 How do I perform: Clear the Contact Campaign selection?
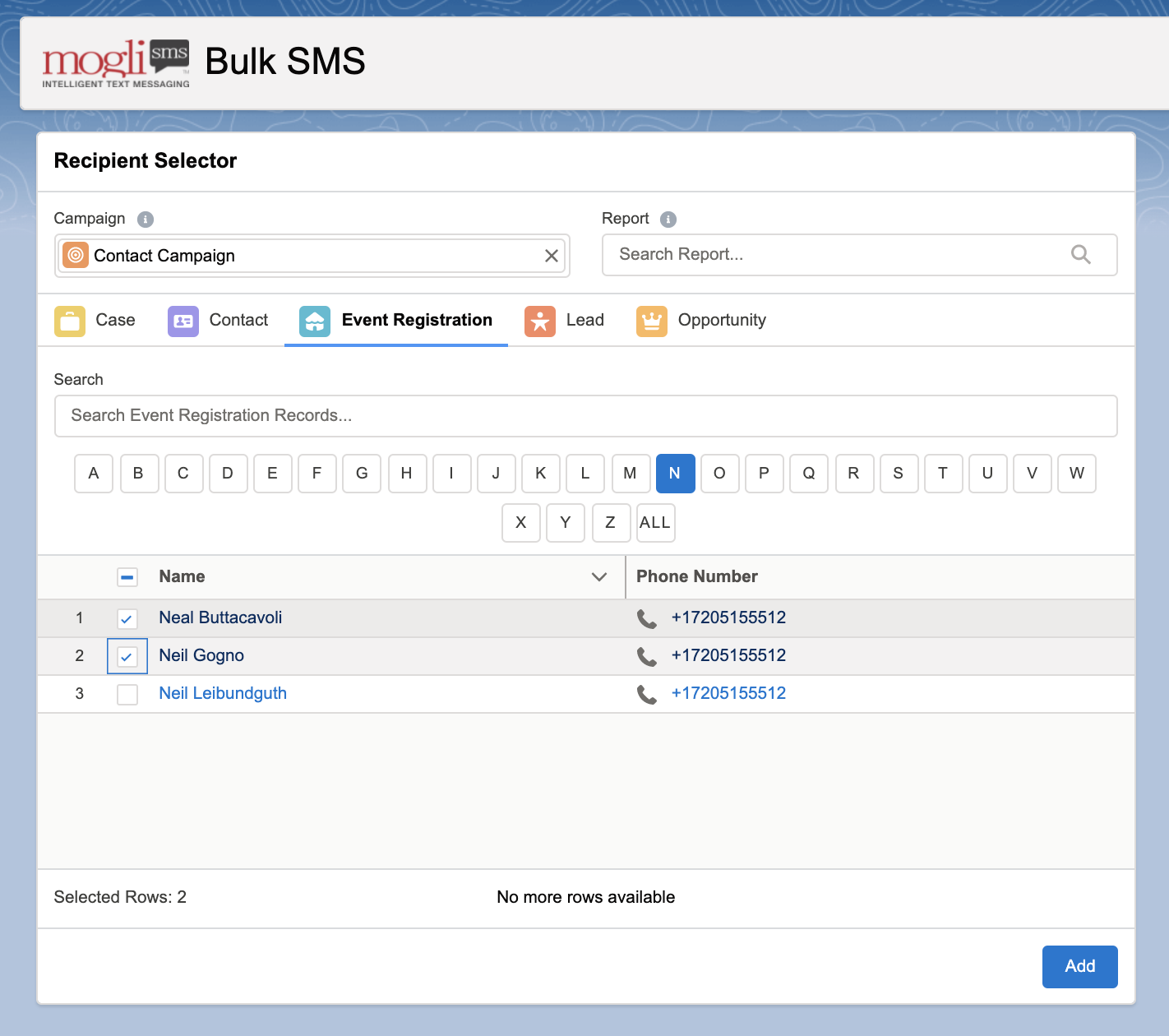pyautogui.click(x=552, y=256)
